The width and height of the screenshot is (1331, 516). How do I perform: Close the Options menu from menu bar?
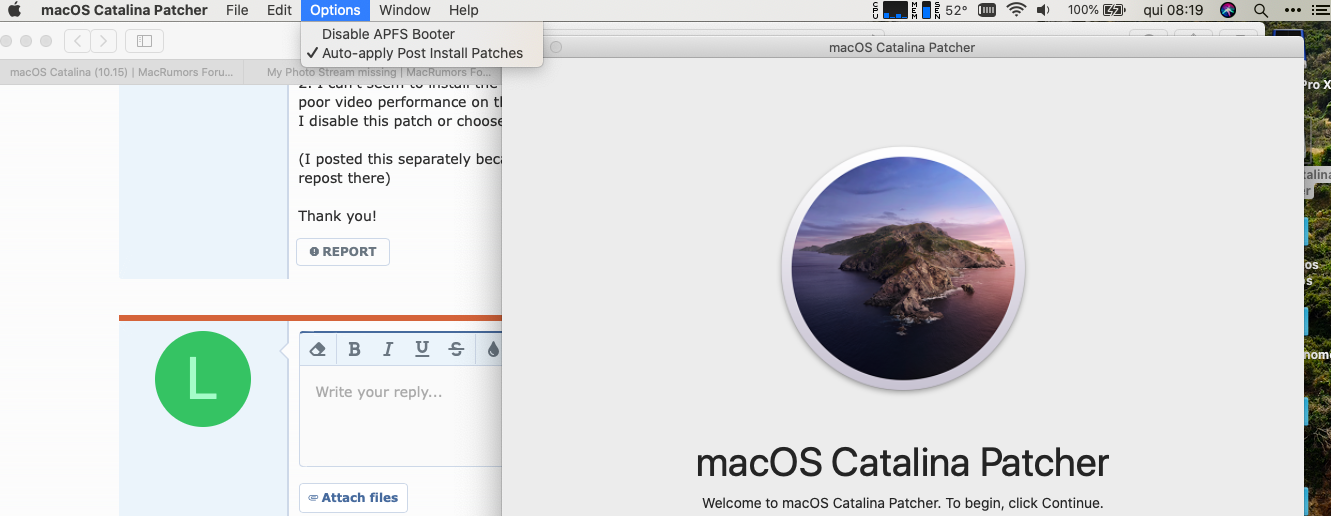click(x=335, y=10)
